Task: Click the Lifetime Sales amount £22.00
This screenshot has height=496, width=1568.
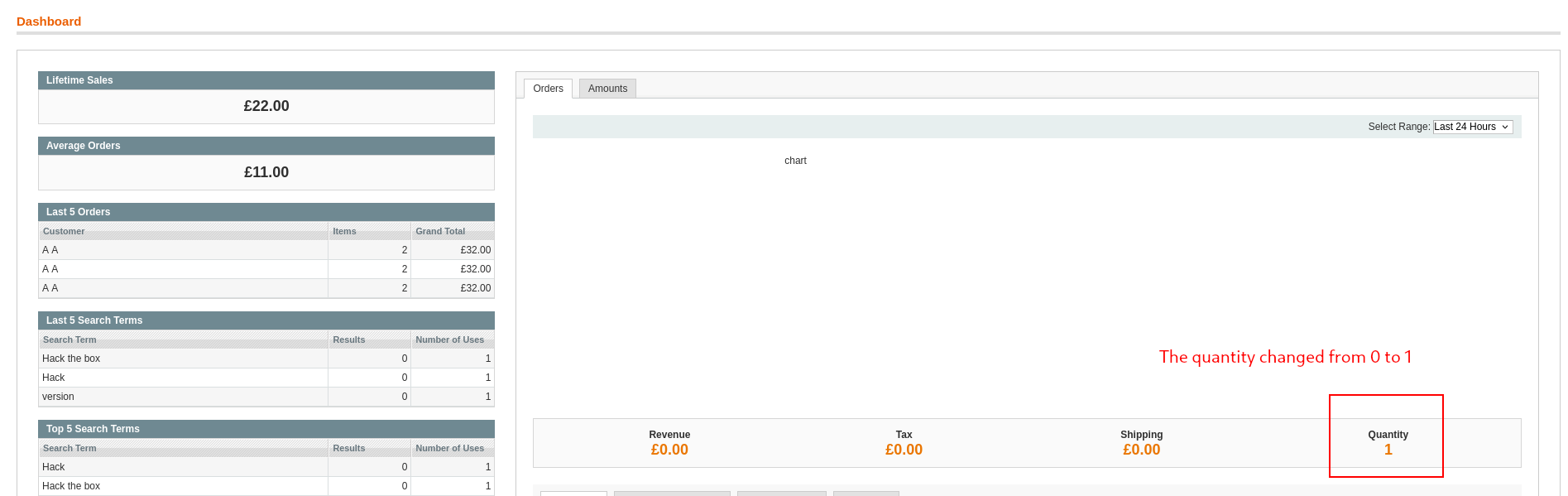Action: pyautogui.click(x=266, y=106)
